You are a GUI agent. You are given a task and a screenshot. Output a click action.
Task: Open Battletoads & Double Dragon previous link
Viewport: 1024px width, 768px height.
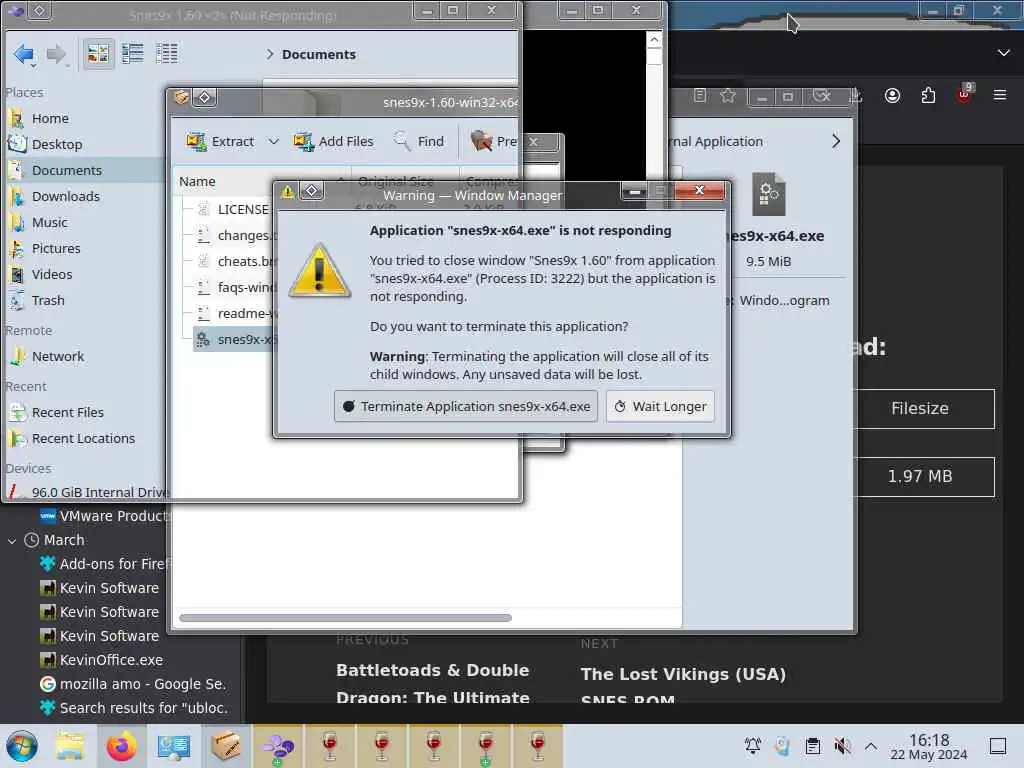coord(432,683)
